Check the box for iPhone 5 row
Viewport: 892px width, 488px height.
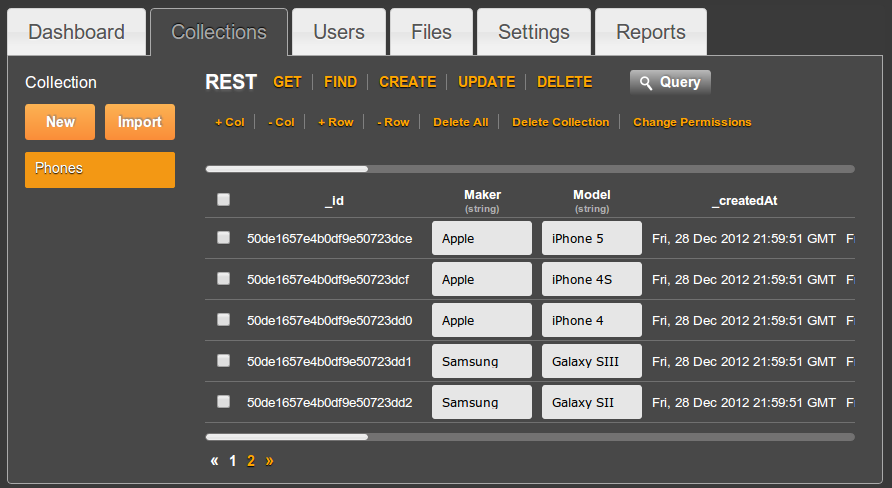tap(223, 238)
